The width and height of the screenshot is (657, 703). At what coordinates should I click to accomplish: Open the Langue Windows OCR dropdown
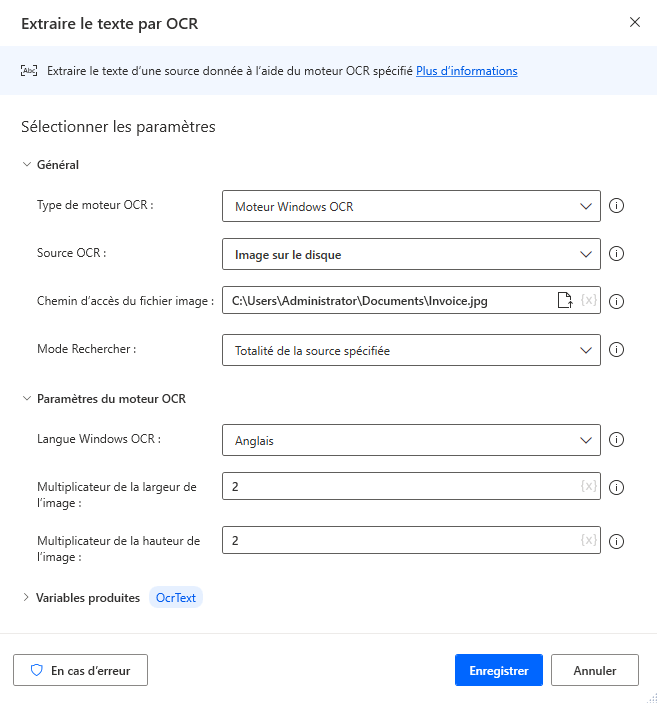point(411,440)
